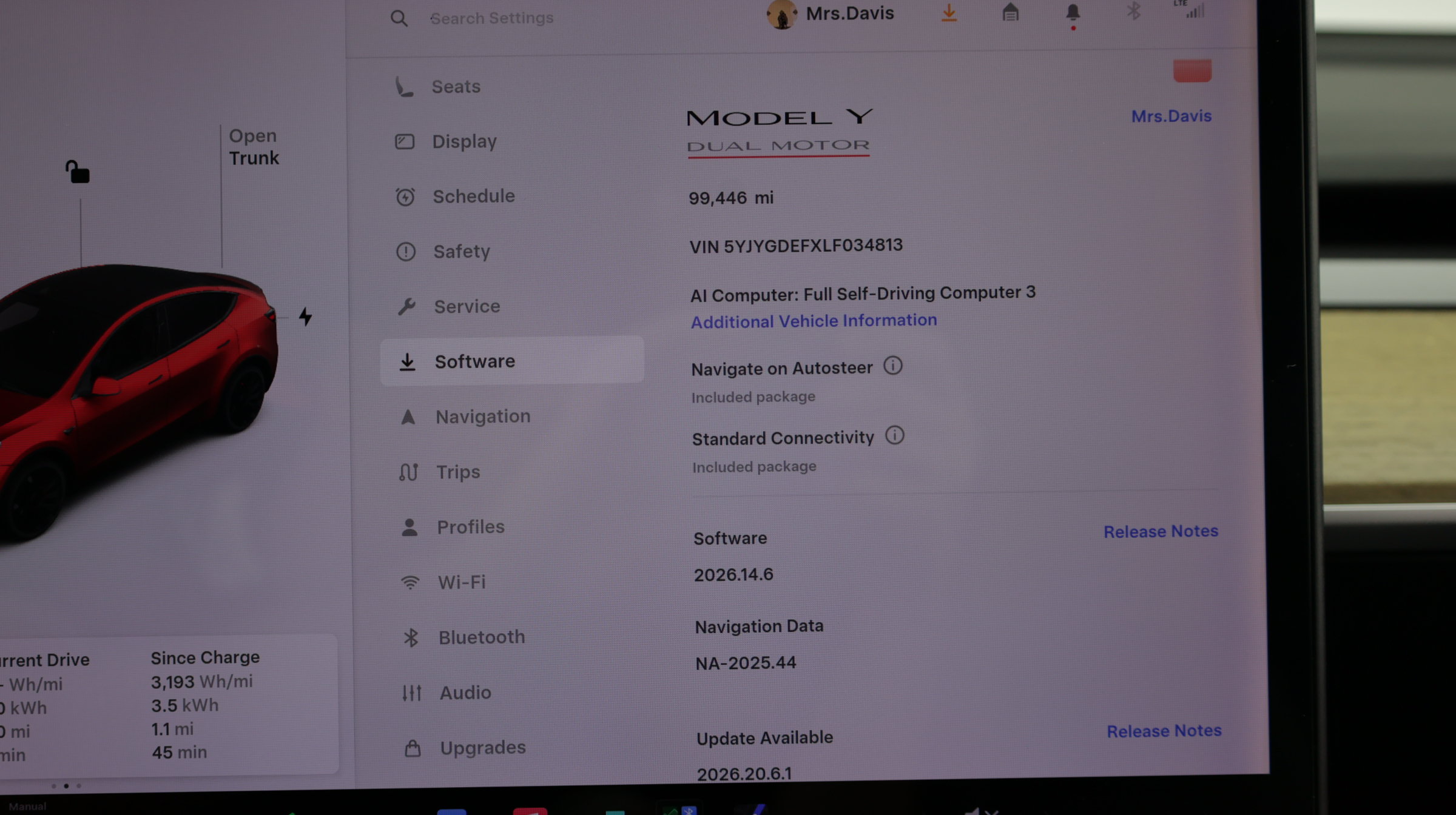Image resolution: width=1456 pixels, height=815 pixels.
Task: Show info for Navigate on Autosteer
Action: pyautogui.click(x=892, y=366)
